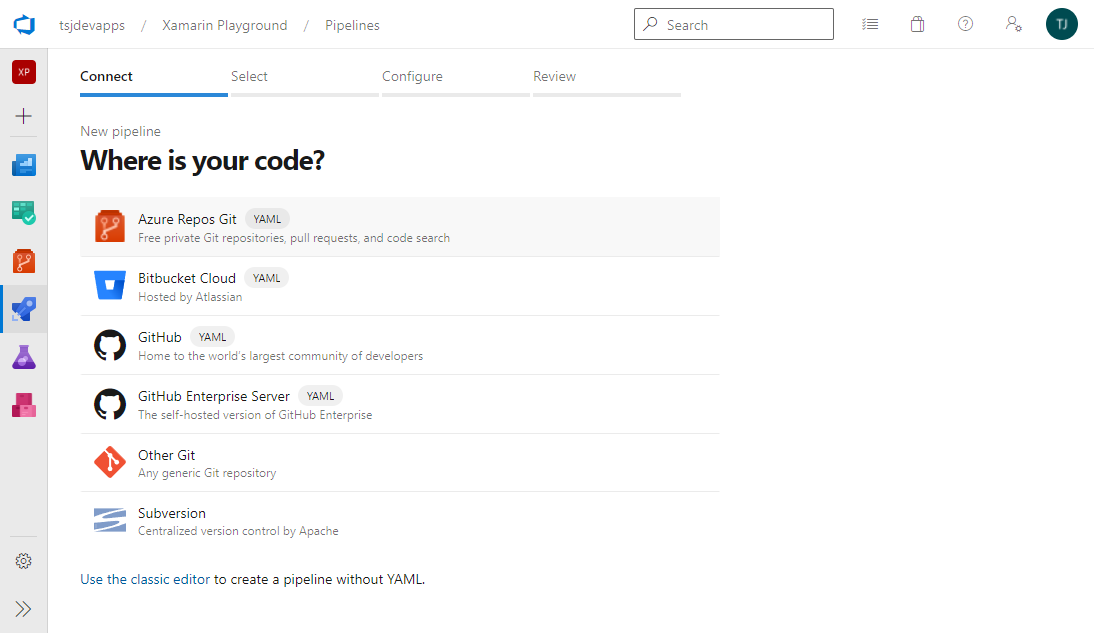Open Repos in the sidebar

point(24,261)
